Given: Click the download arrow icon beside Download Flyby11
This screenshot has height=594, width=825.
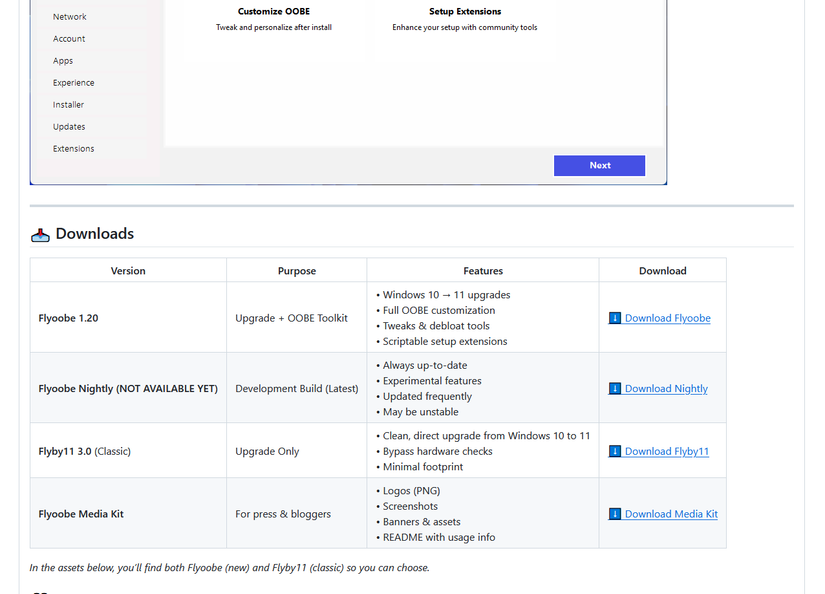Looking at the screenshot, I should [x=615, y=451].
